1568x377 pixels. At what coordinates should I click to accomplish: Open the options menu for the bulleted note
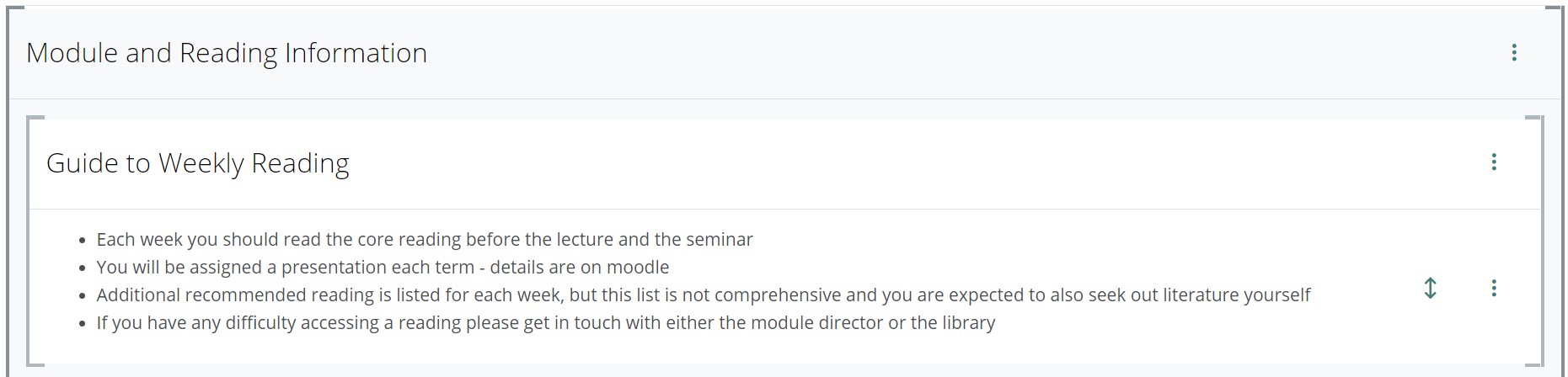click(1493, 289)
